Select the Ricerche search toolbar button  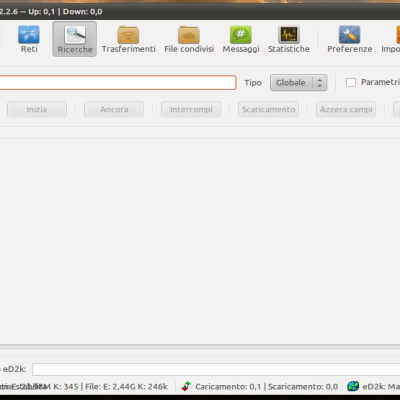tap(75, 39)
